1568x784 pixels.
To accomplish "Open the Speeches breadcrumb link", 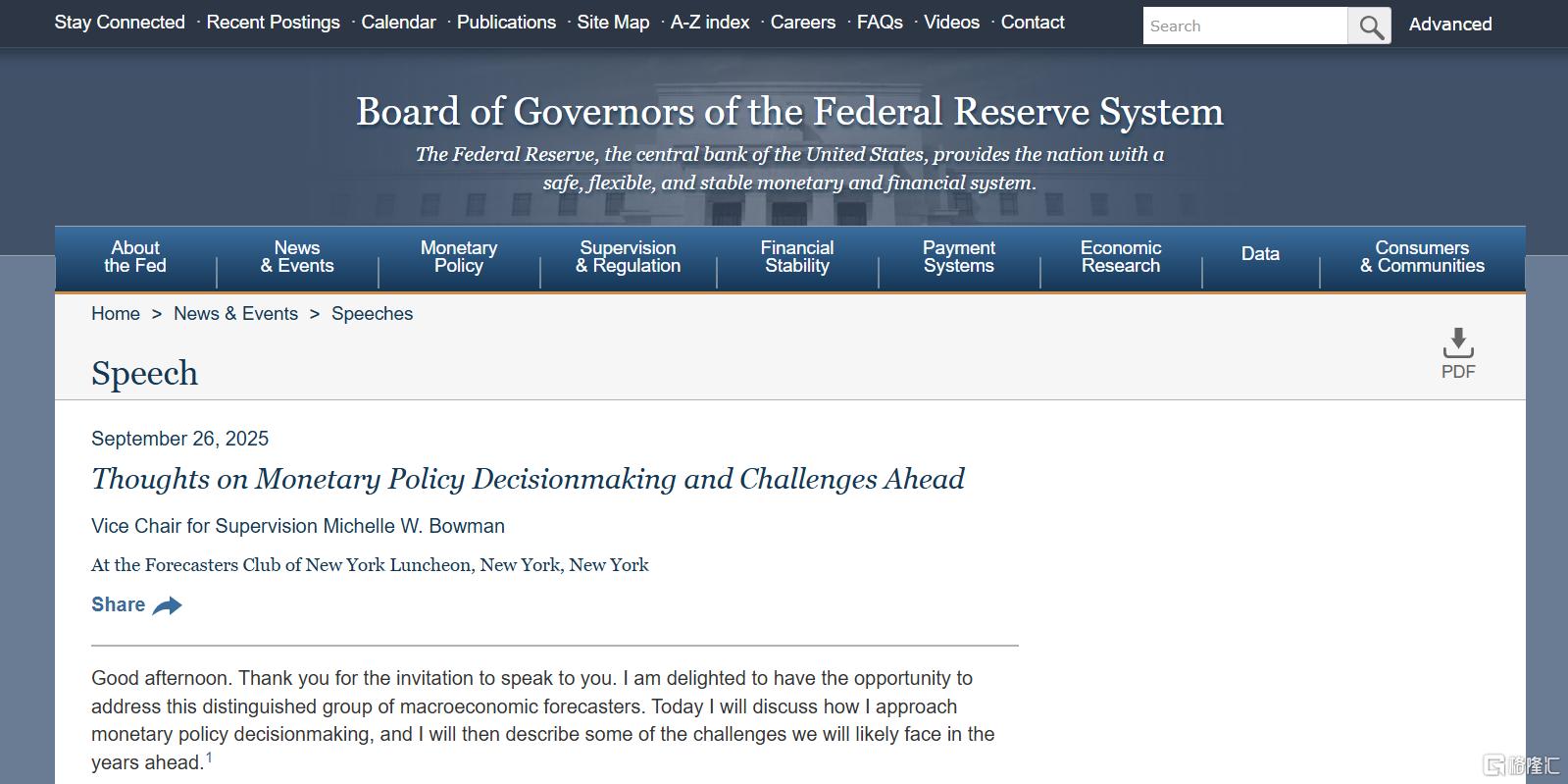I will (x=372, y=314).
